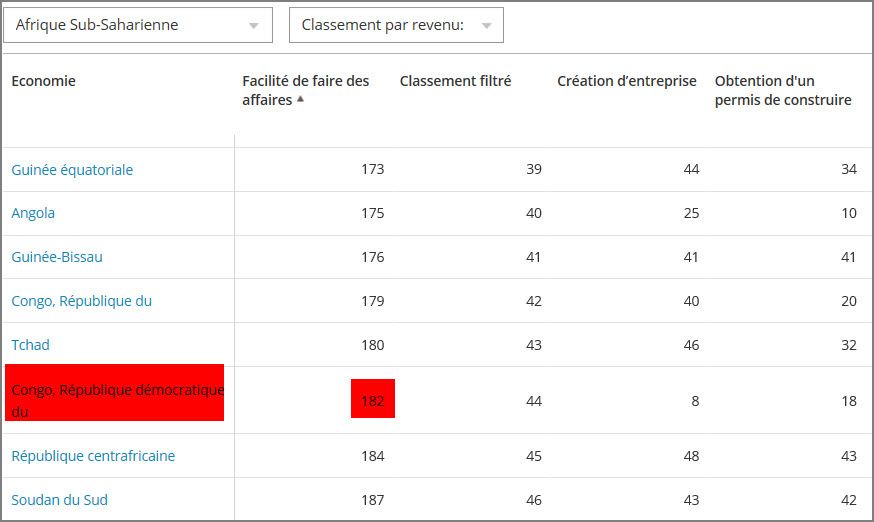Select filtered rank 46 in Soudan du Sud row

click(x=534, y=500)
